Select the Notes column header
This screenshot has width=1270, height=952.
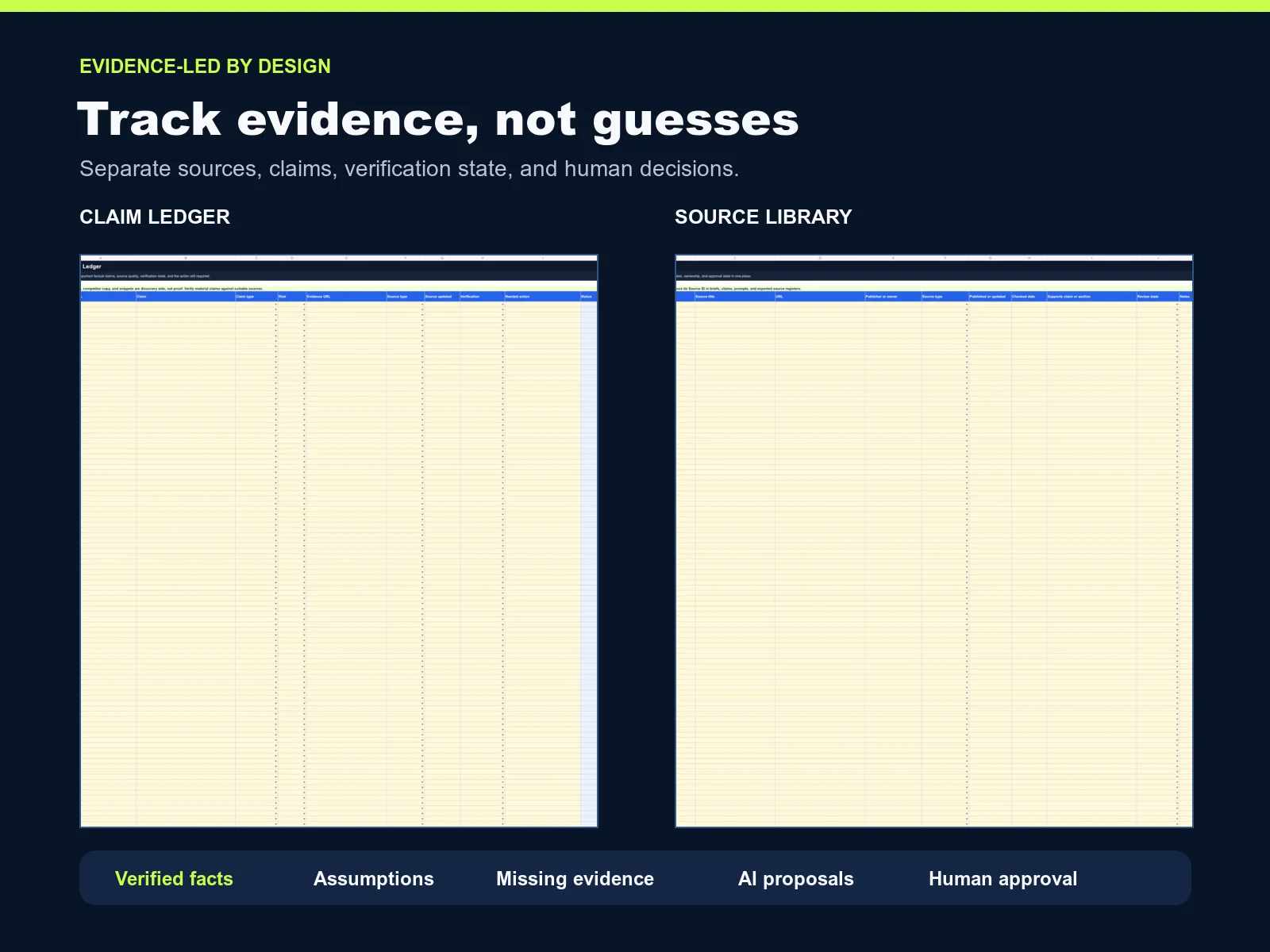1185,297
